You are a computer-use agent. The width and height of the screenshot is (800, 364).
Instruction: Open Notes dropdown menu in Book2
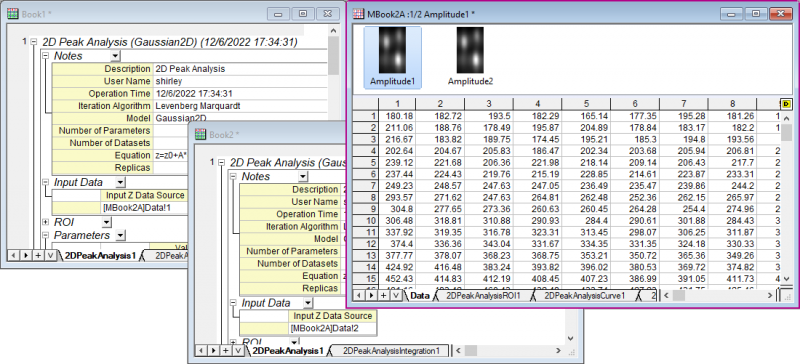pyautogui.click(x=303, y=177)
